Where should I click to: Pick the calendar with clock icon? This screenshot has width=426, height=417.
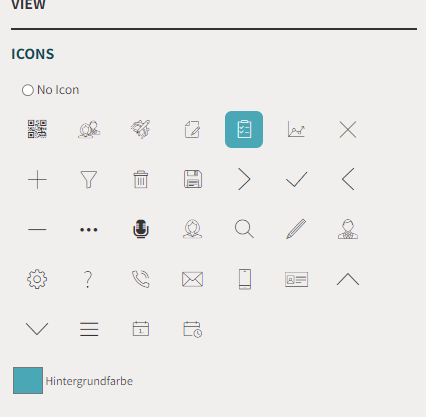pos(193,329)
